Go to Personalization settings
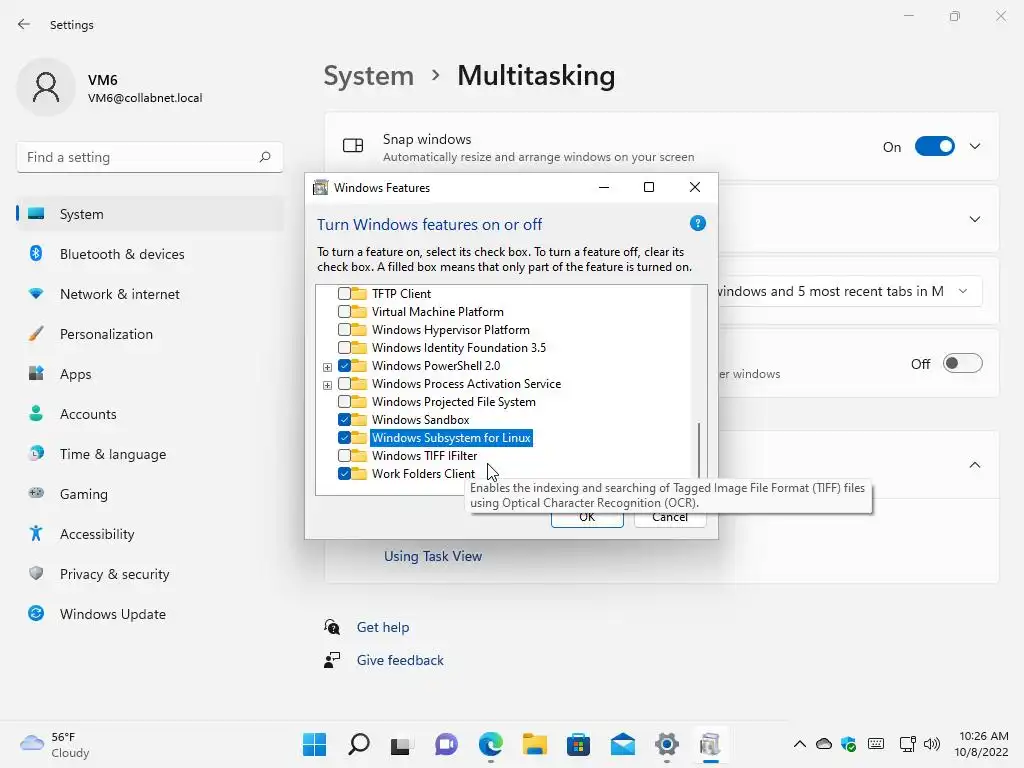 point(150,334)
